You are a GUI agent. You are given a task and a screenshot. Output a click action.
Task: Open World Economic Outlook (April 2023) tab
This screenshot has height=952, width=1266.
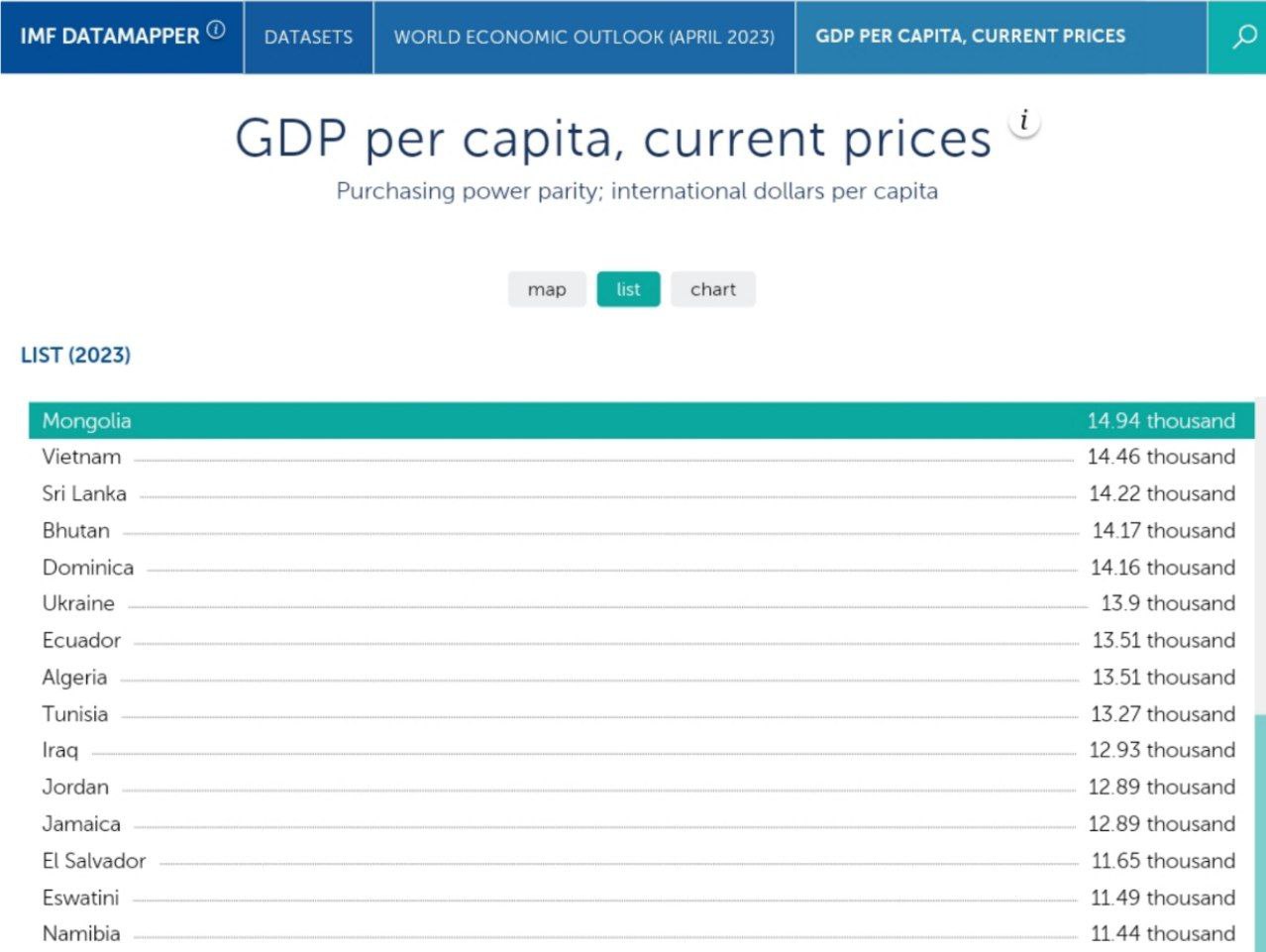pyautogui.click(x=583, y=37)
